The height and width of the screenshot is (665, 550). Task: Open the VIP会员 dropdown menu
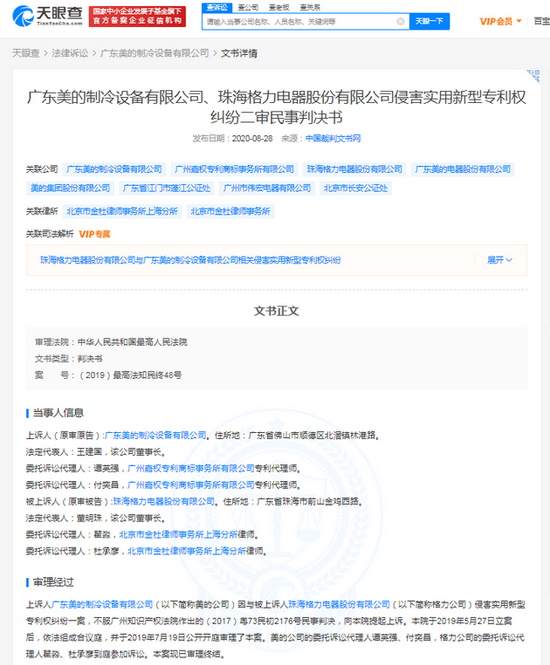point(500,21)
